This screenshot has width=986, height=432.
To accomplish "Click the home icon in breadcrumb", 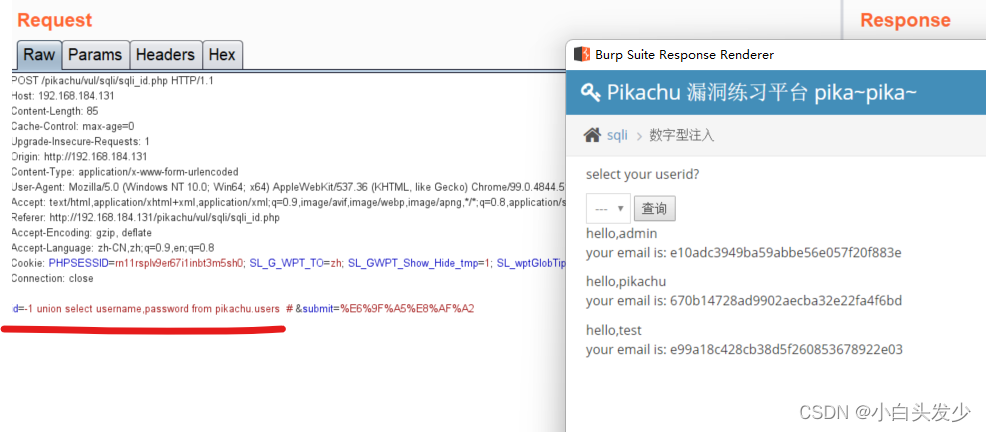I will (592, 135).
